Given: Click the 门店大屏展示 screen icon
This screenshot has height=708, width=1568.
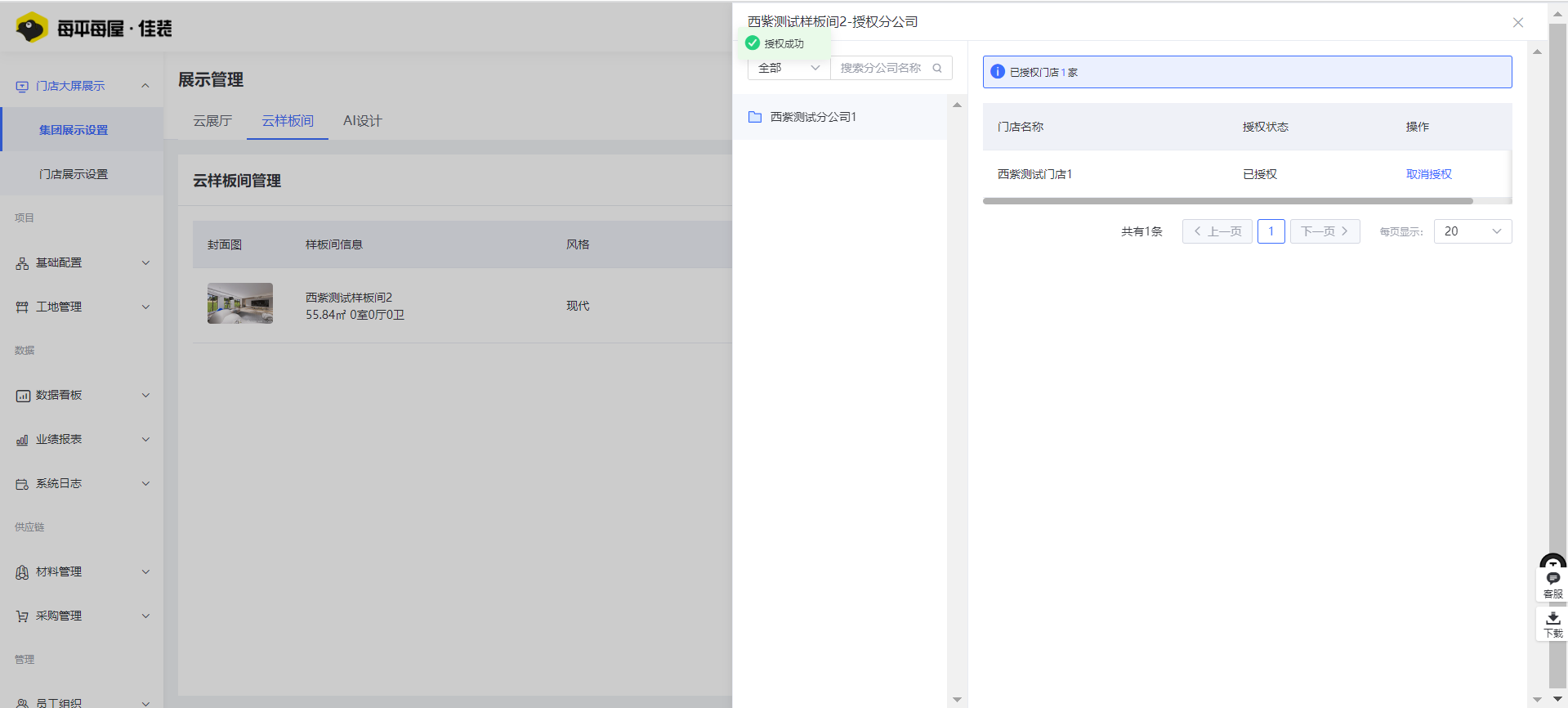Looking at the screenshot, I should (22, 86).
